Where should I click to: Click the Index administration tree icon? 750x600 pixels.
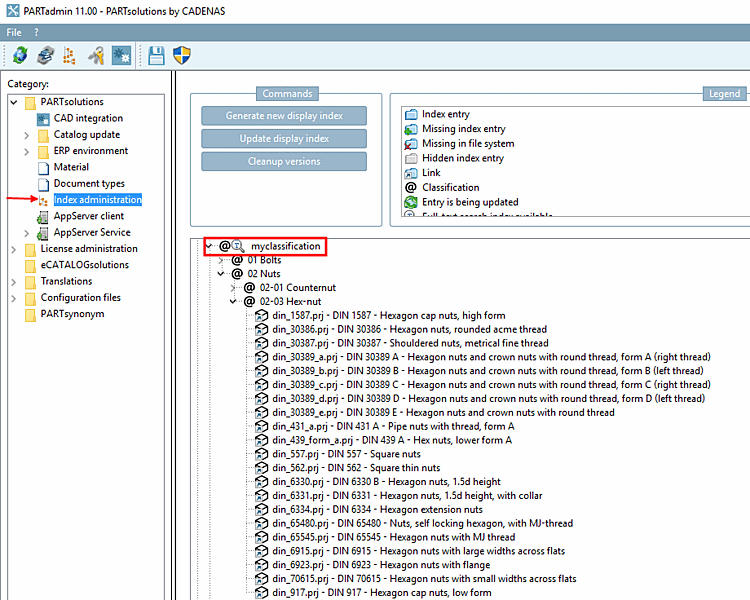43,200
